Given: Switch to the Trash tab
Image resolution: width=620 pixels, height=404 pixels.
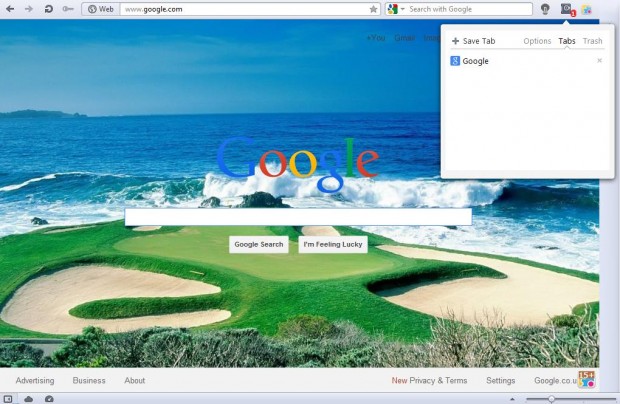Looking at the screenshot, I should tap(592, 41).
